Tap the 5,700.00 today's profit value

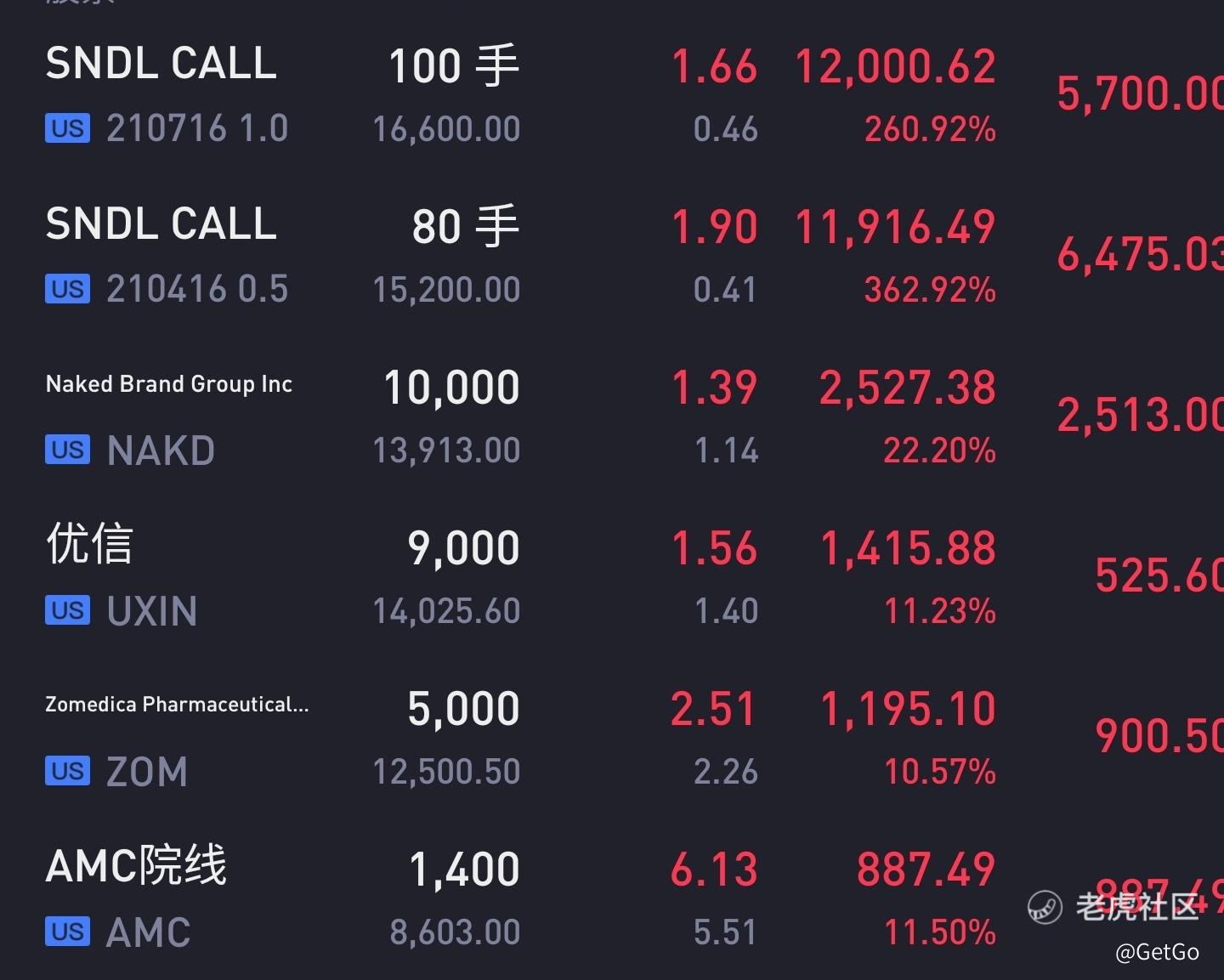pos(1140,93)
